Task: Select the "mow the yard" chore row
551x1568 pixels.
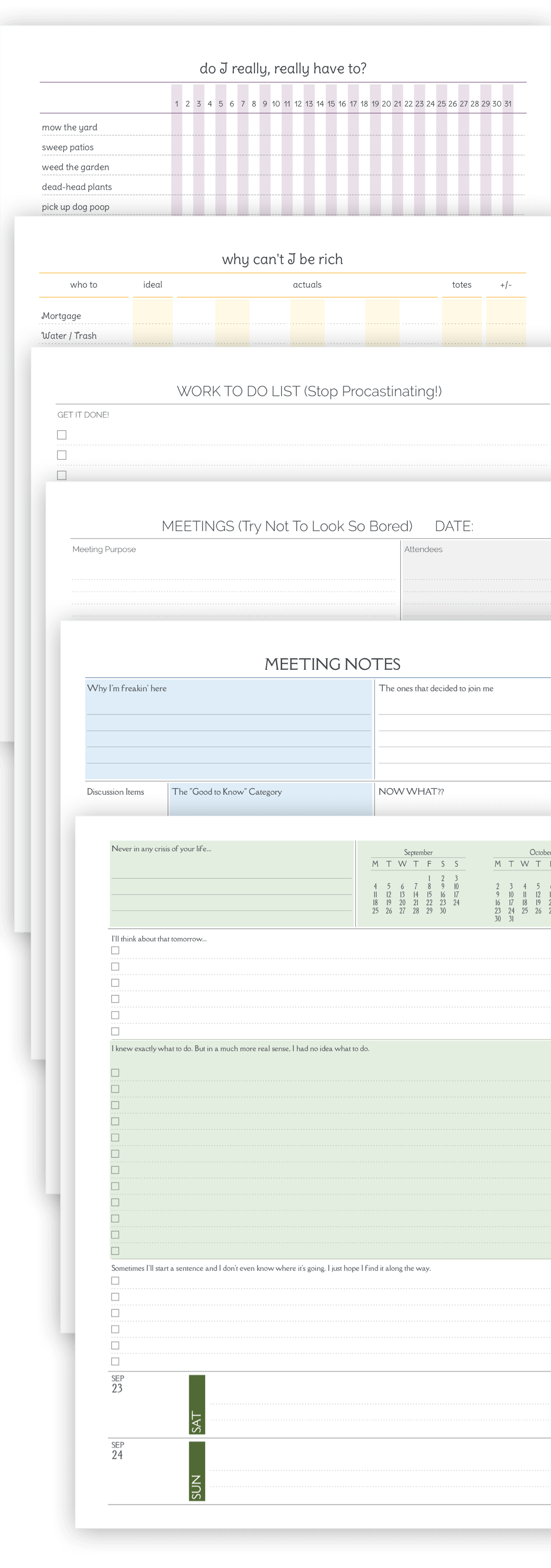Action: click(70, 127)
